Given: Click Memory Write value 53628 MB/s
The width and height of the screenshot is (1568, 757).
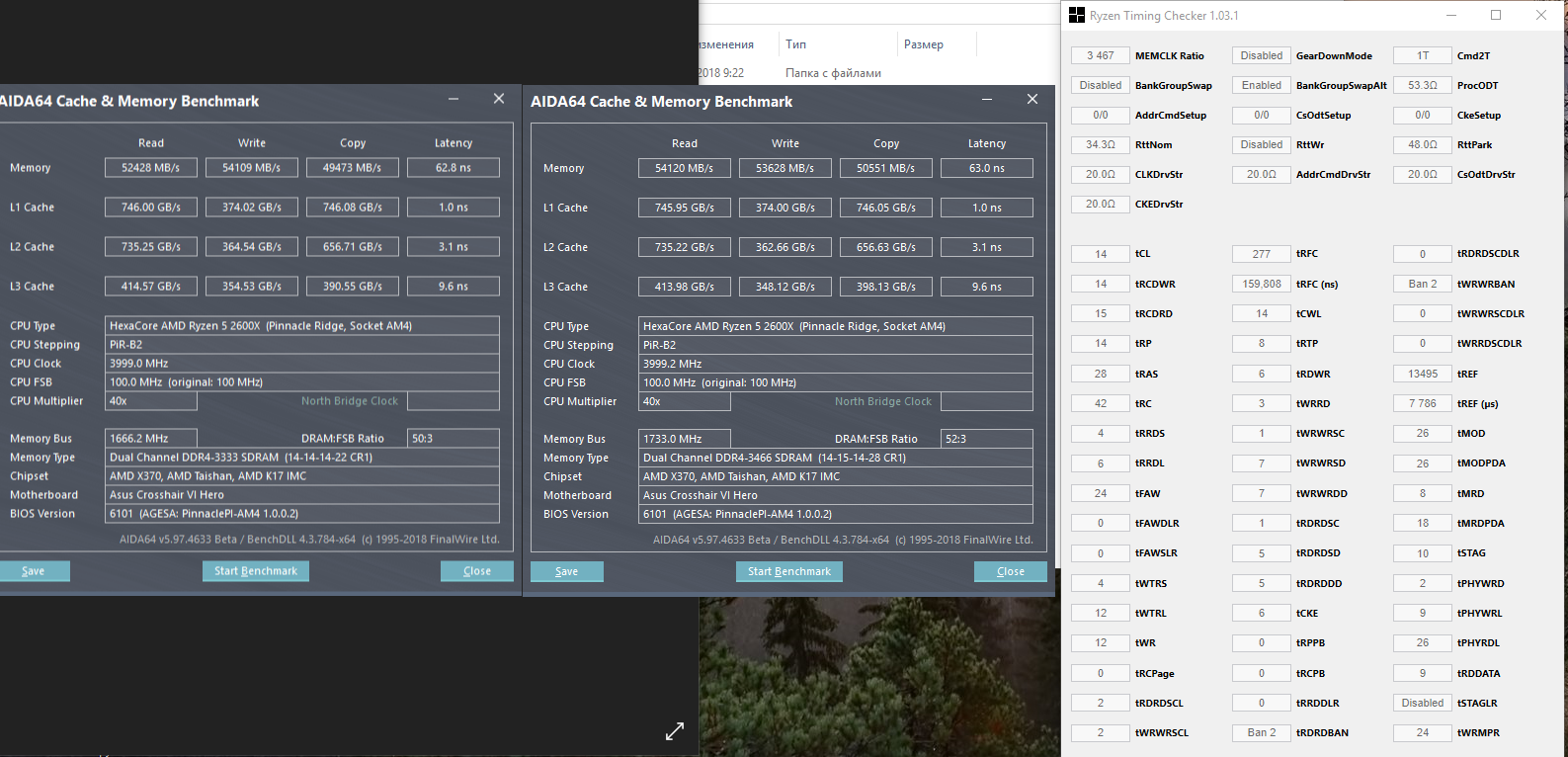Looking at the screenshot, I should coord(785,168).
